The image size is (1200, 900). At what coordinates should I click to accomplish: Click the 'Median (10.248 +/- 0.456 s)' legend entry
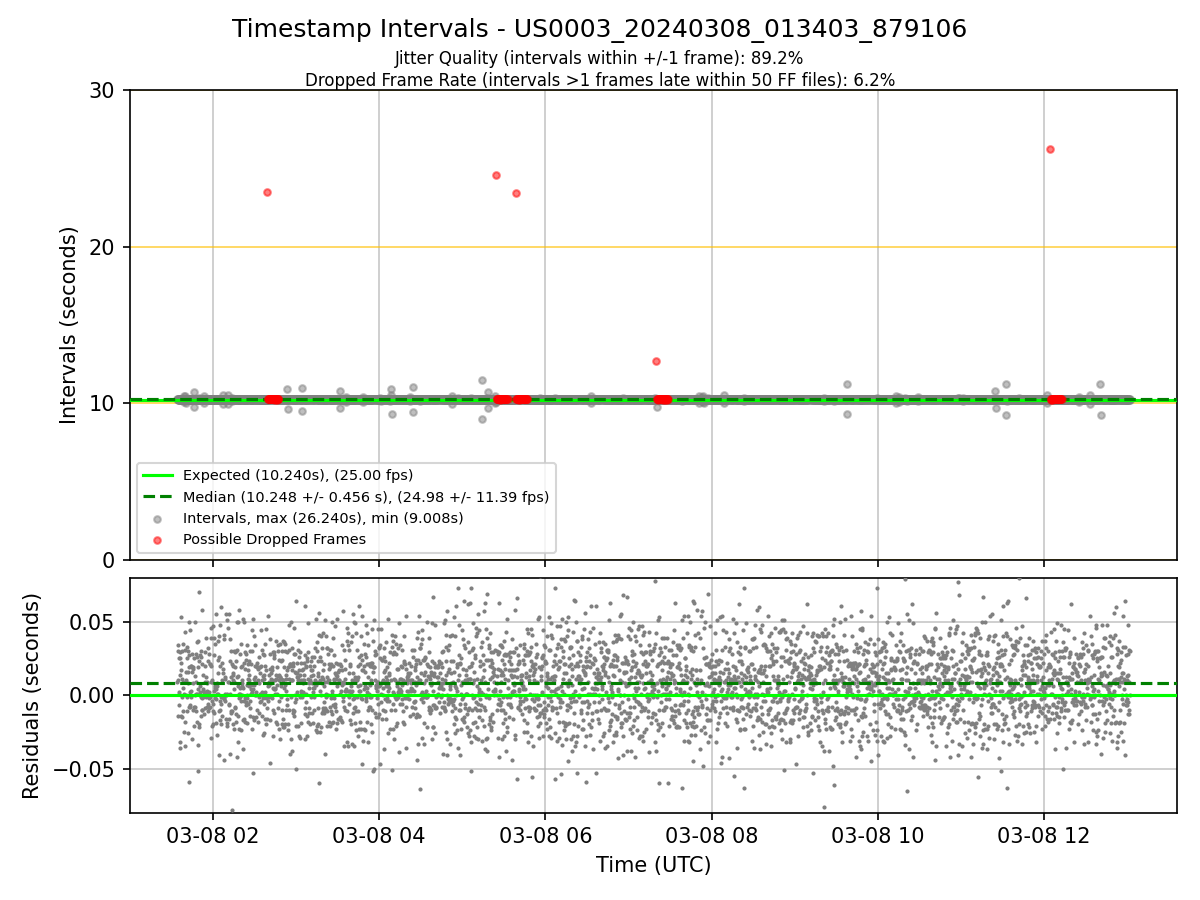[x=344, y=496]
